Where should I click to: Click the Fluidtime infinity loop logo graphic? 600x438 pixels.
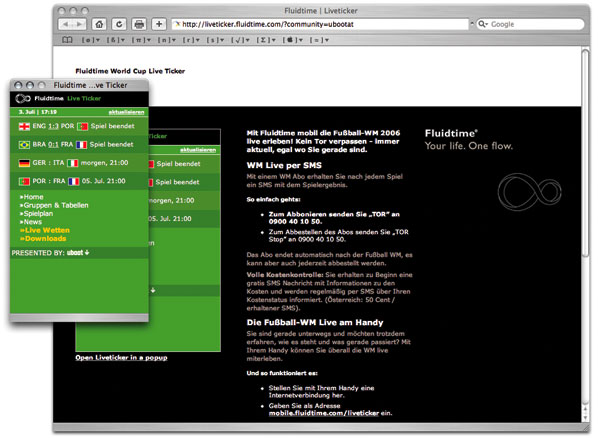(530, 192)
